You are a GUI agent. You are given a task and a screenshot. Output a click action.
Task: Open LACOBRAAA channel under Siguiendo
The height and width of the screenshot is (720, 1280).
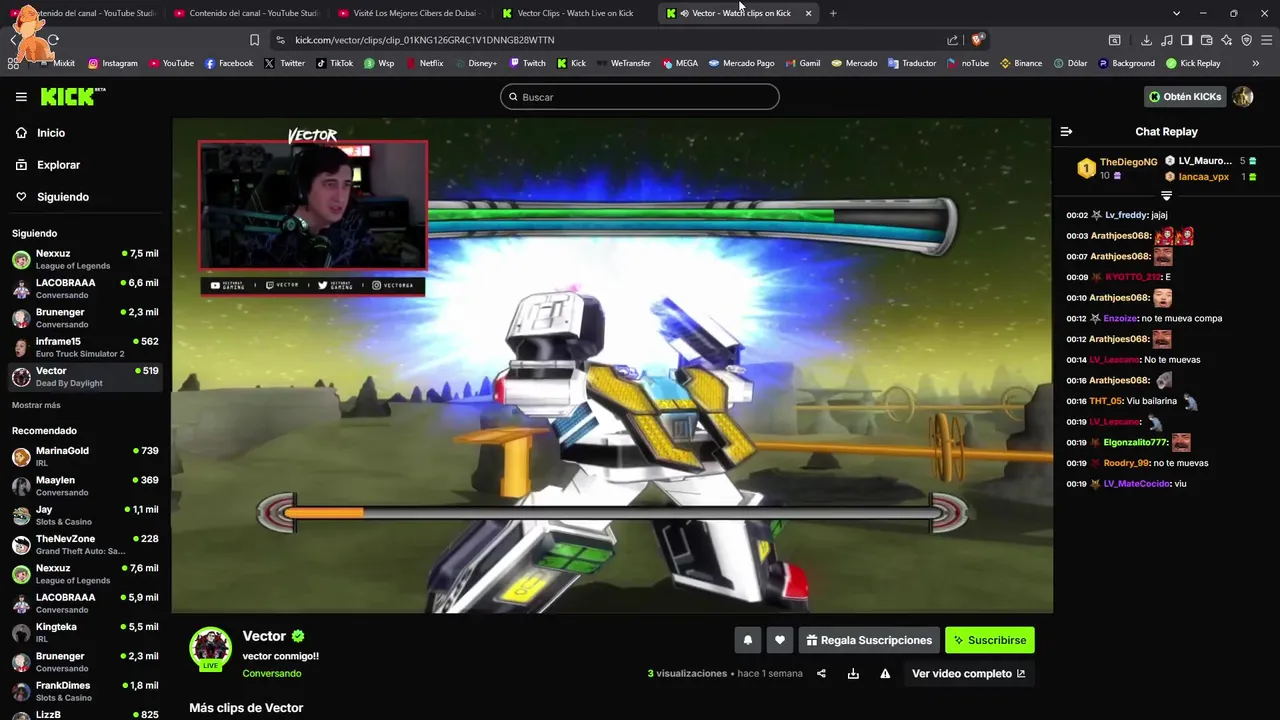[85, 288]
